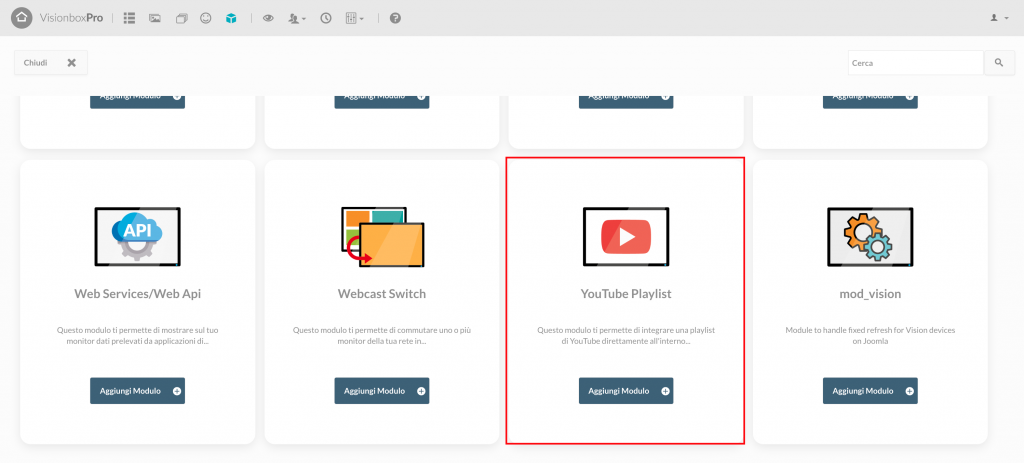Click the Web Services API cloud thumbnail
The height and width of the screenshot is (463, 1024).
pos(137,236)
